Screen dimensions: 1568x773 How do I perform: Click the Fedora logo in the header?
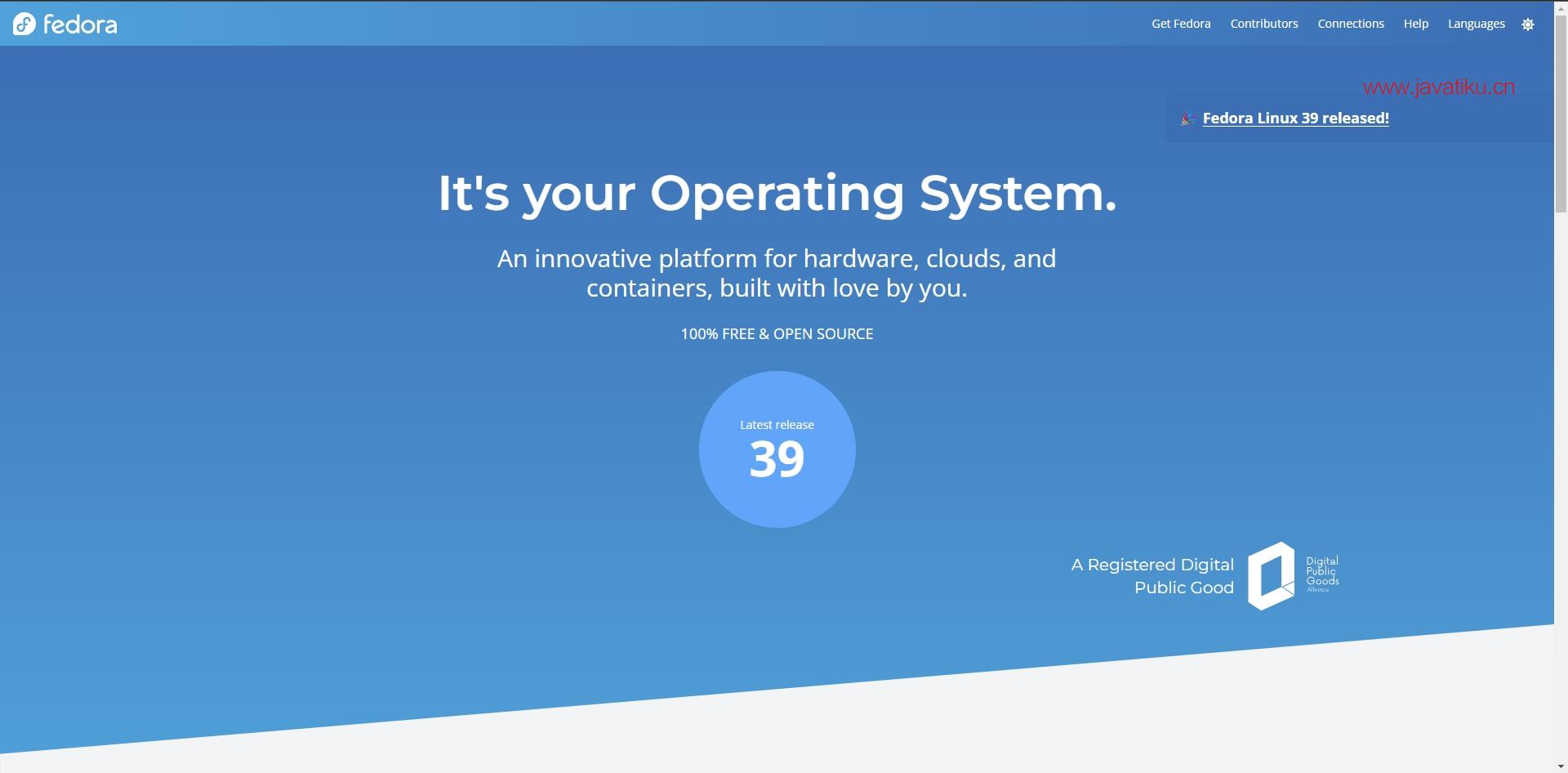click(65, 24)
